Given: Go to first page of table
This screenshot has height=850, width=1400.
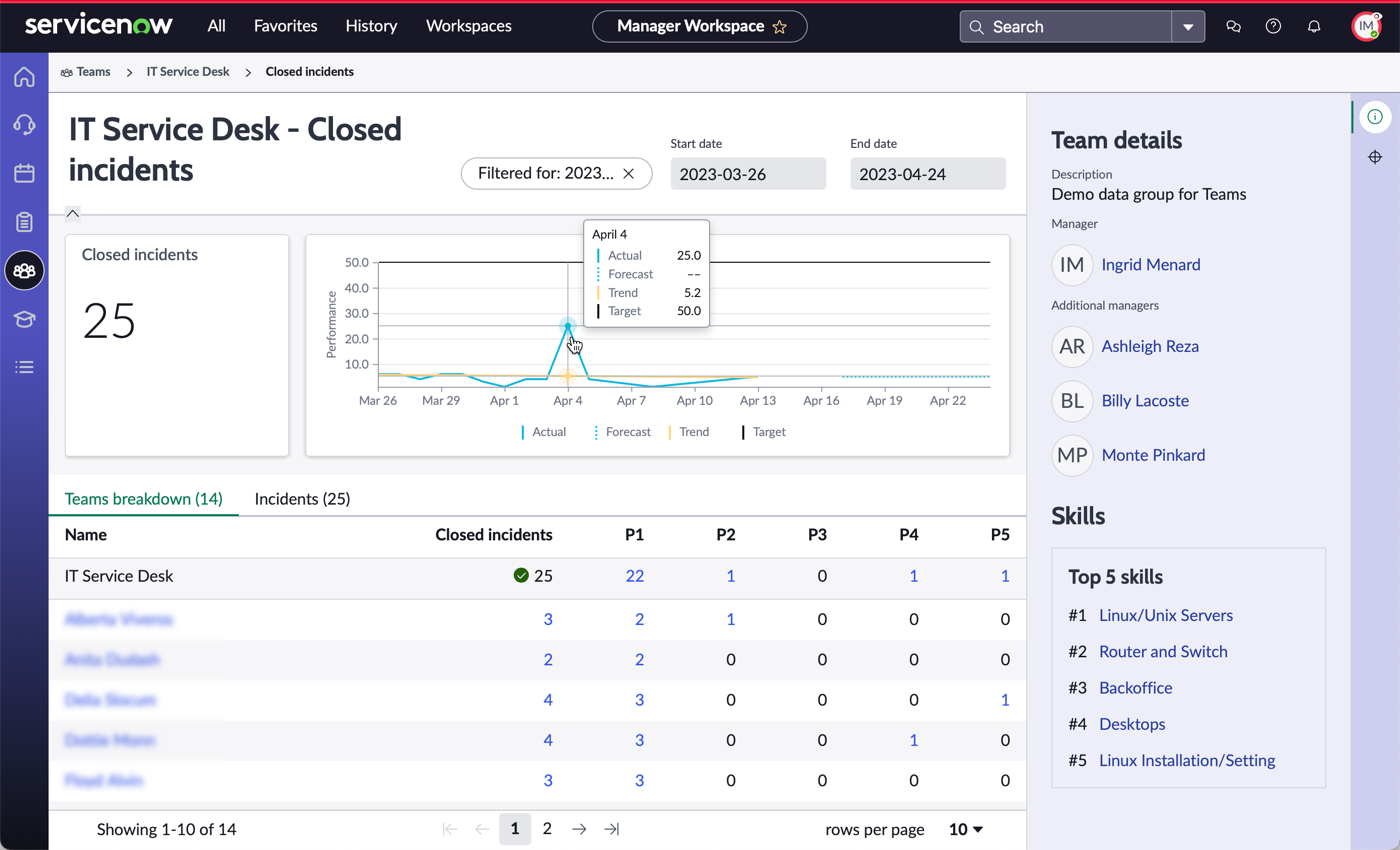Looking at the screenshot, I should coord(450,829).
